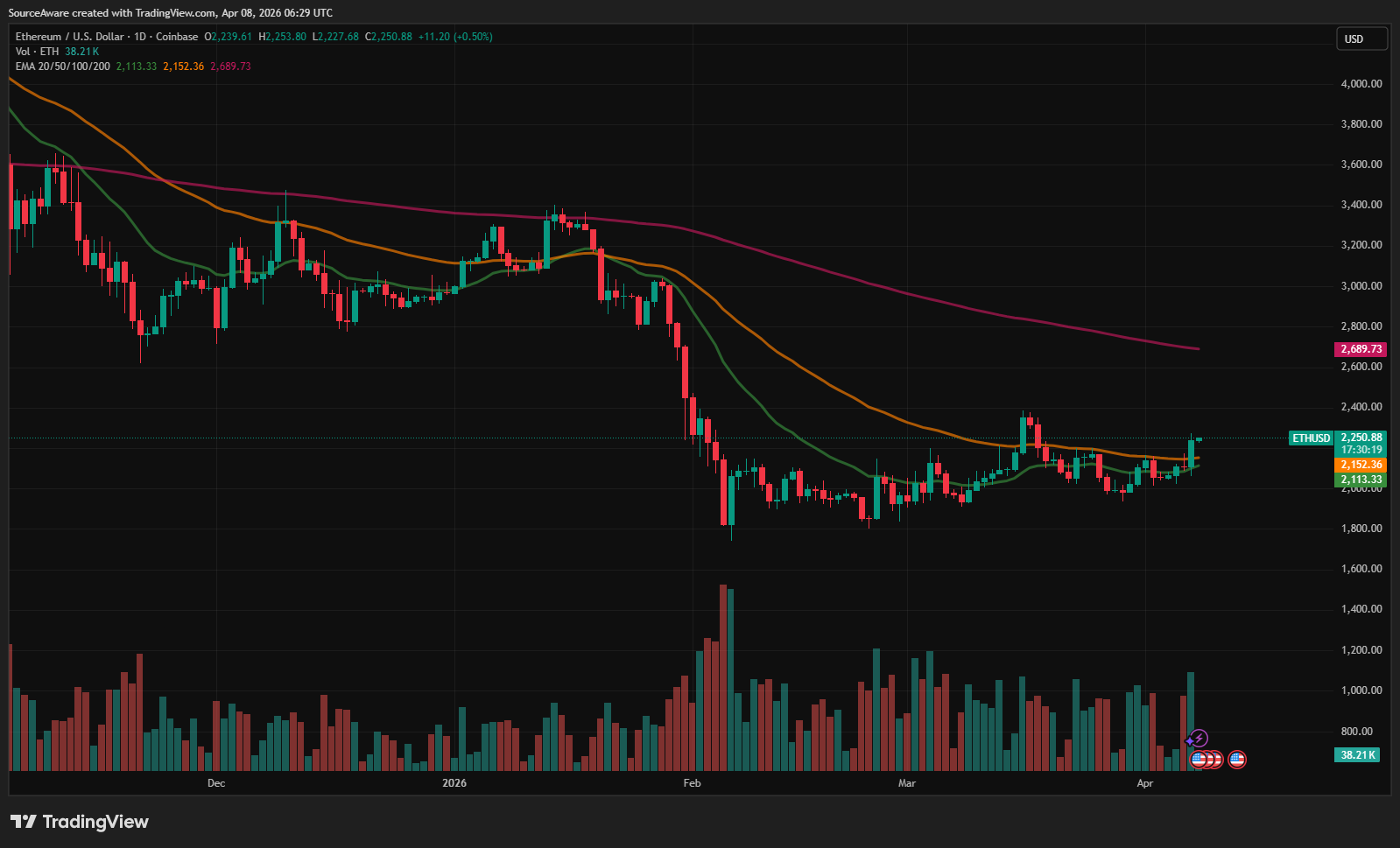
Task: Click the 3,600.00 price axis label
Action: (1361, 165)
